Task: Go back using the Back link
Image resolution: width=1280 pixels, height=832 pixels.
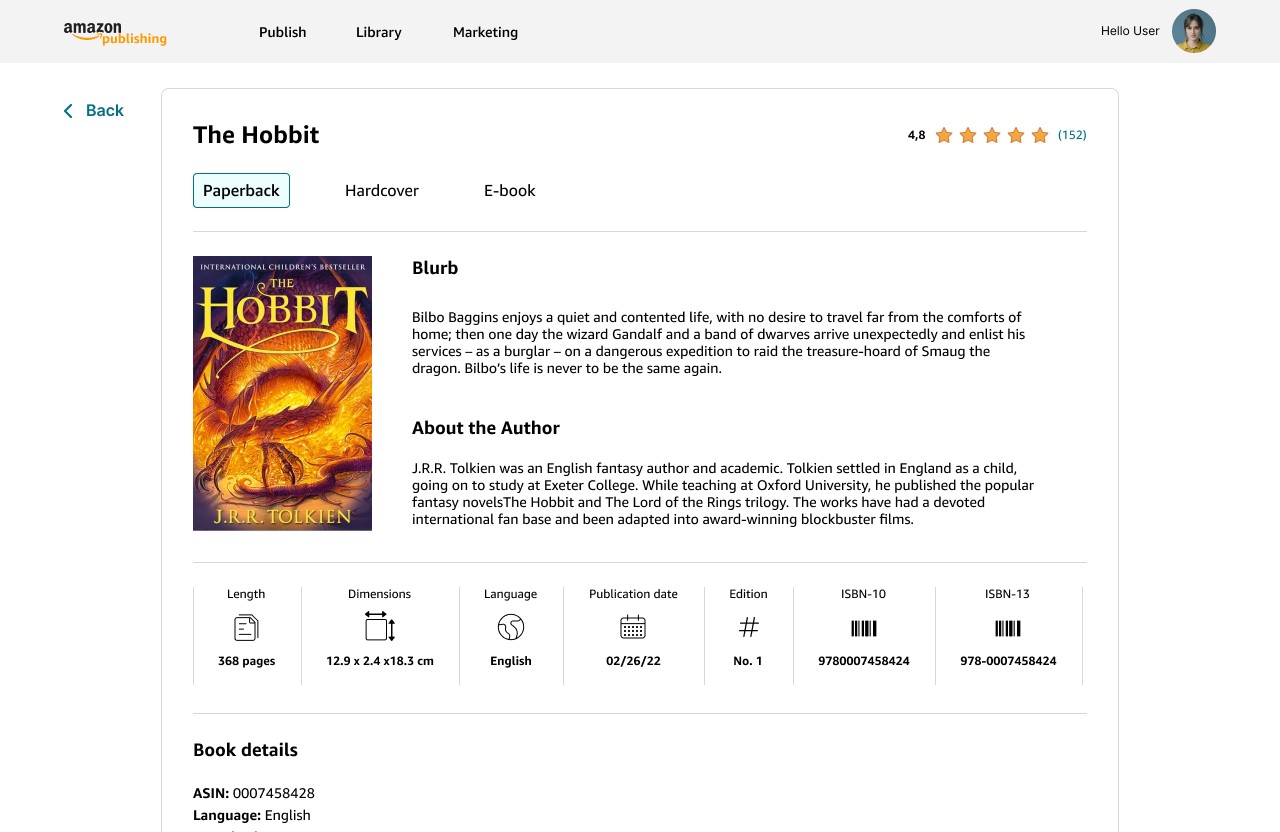Action: point(93,111)
